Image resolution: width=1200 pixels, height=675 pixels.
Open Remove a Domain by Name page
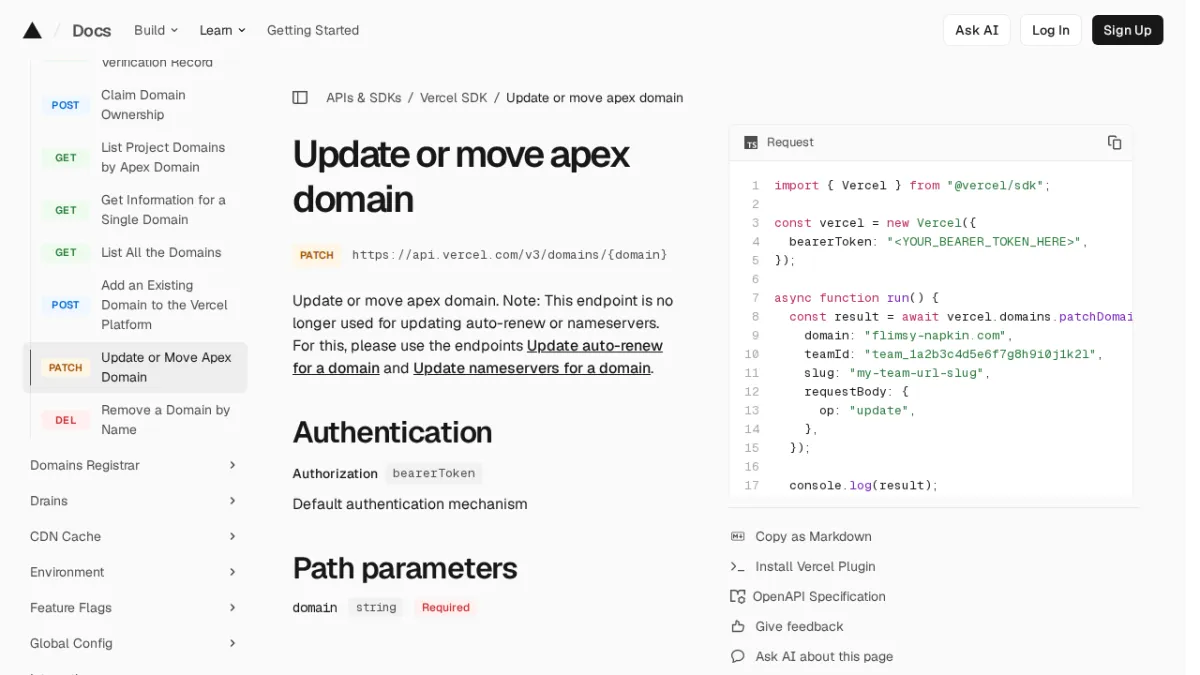click(165, 420)
